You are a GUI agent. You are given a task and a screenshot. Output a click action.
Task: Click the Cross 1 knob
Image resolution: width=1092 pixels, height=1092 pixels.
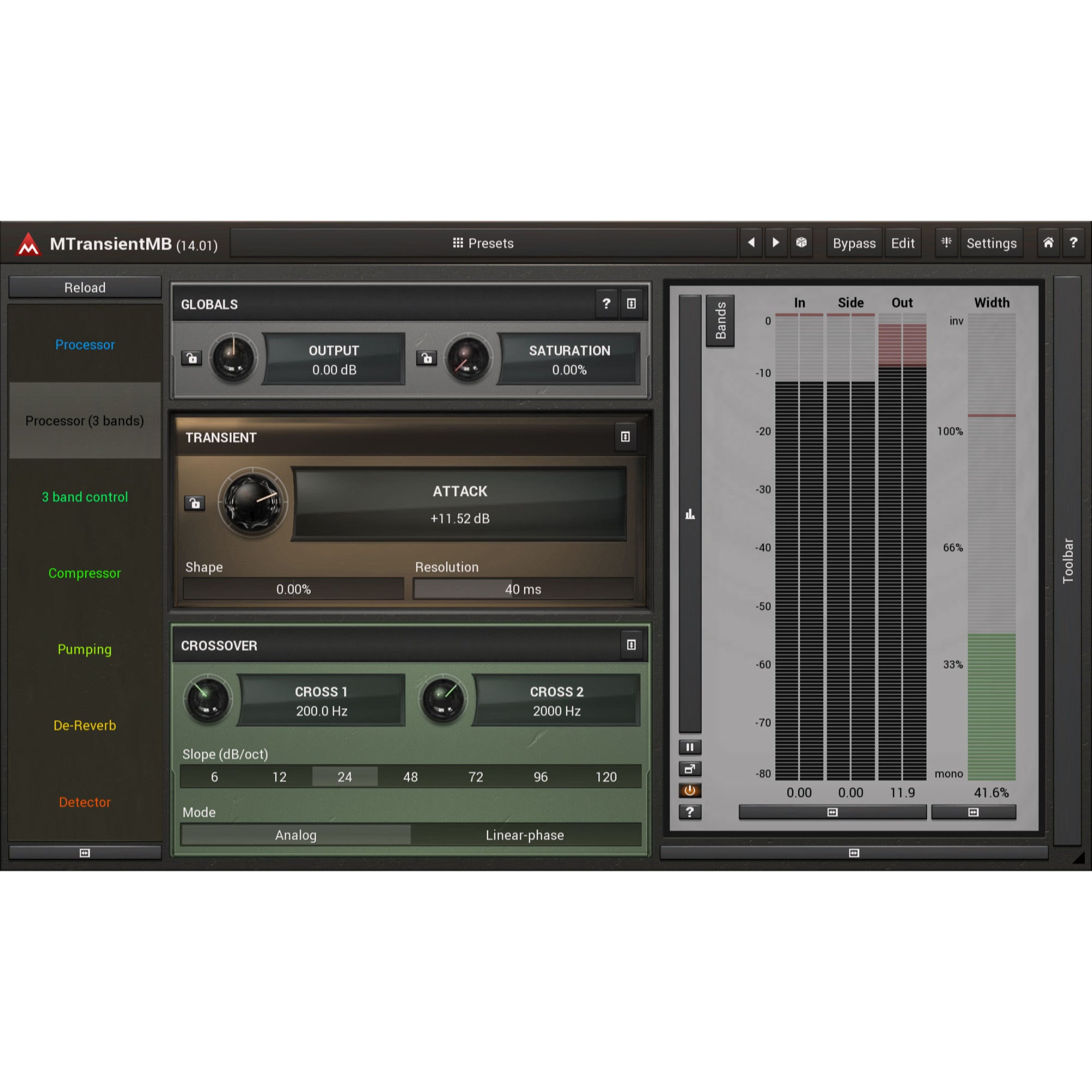[207, 699]
